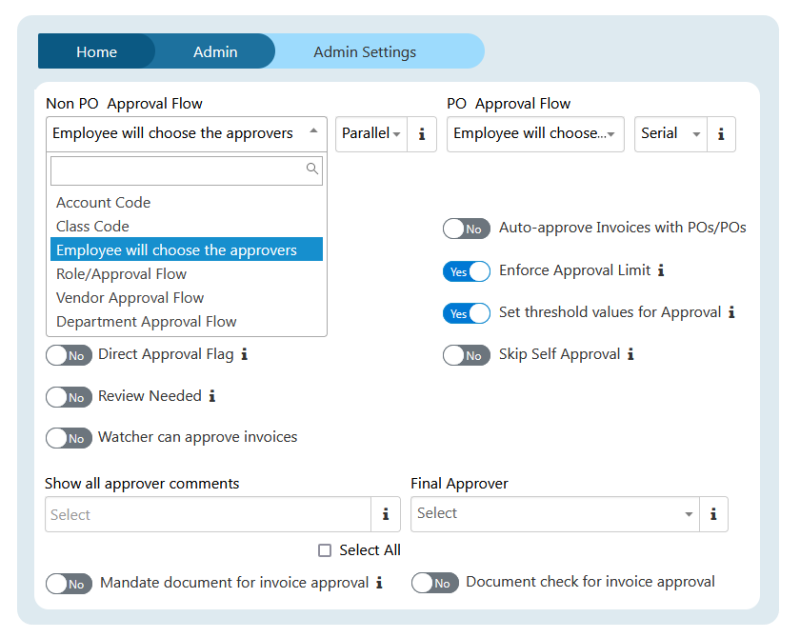The width and height of the screenshot is (800, 638).
Task: Turn on Watcher can approve invoices
Action: click(69, 438)
